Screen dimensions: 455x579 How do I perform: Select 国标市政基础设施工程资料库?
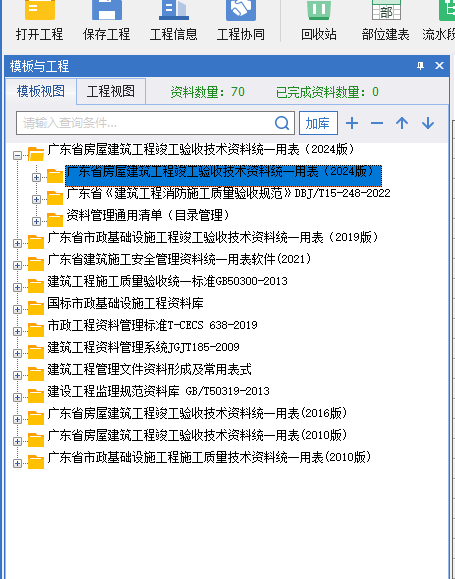pyautogui.click(x=126, y=304)
